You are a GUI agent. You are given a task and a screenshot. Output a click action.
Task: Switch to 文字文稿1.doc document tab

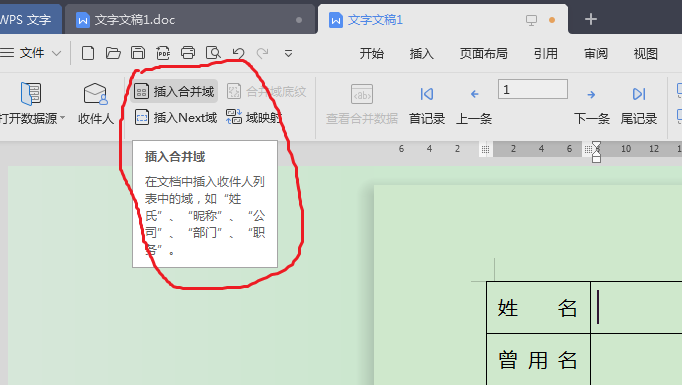click(x=190, y=20)
